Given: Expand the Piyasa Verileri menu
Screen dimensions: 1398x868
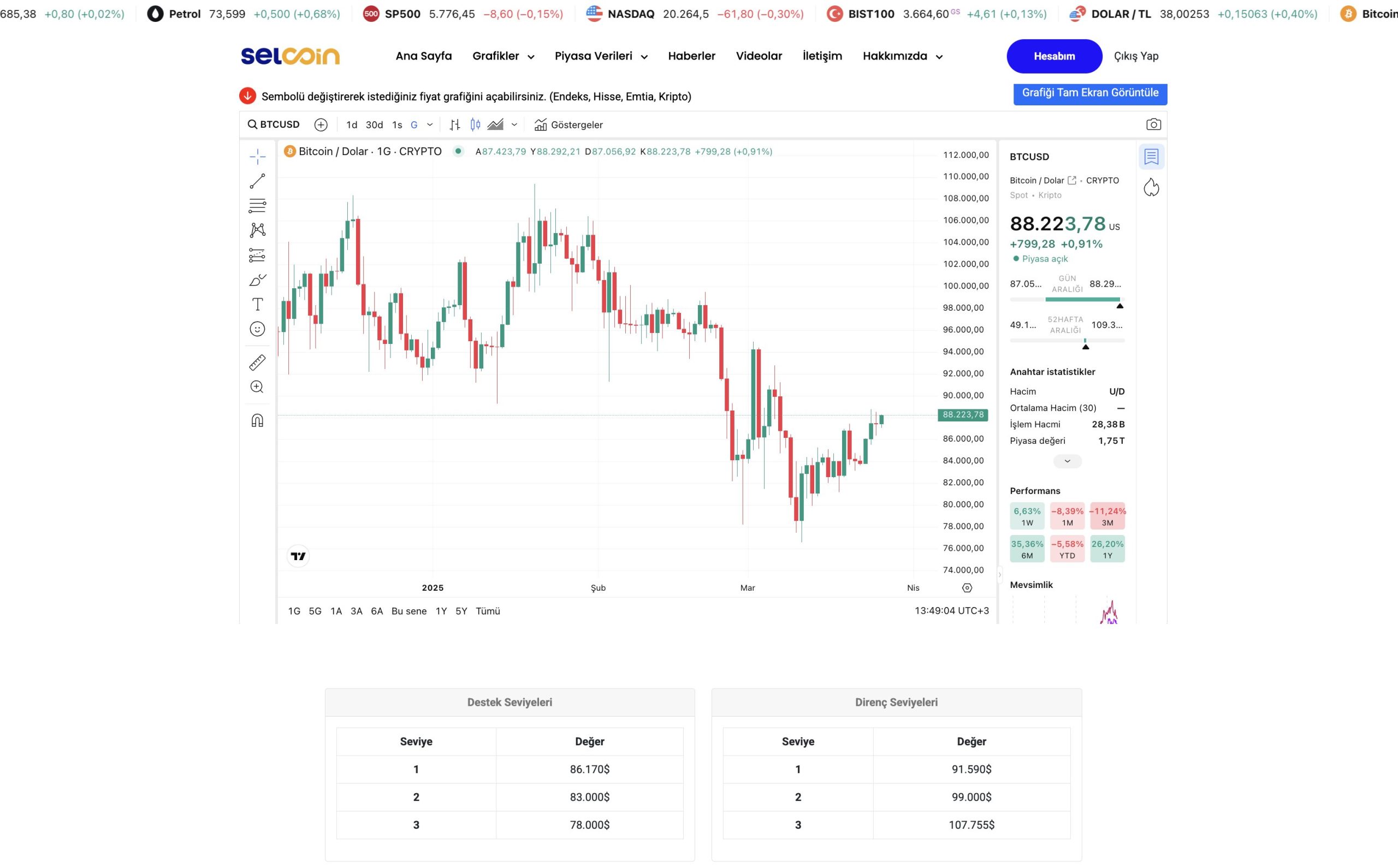Looking at the screenshot, I should (601, 56).
